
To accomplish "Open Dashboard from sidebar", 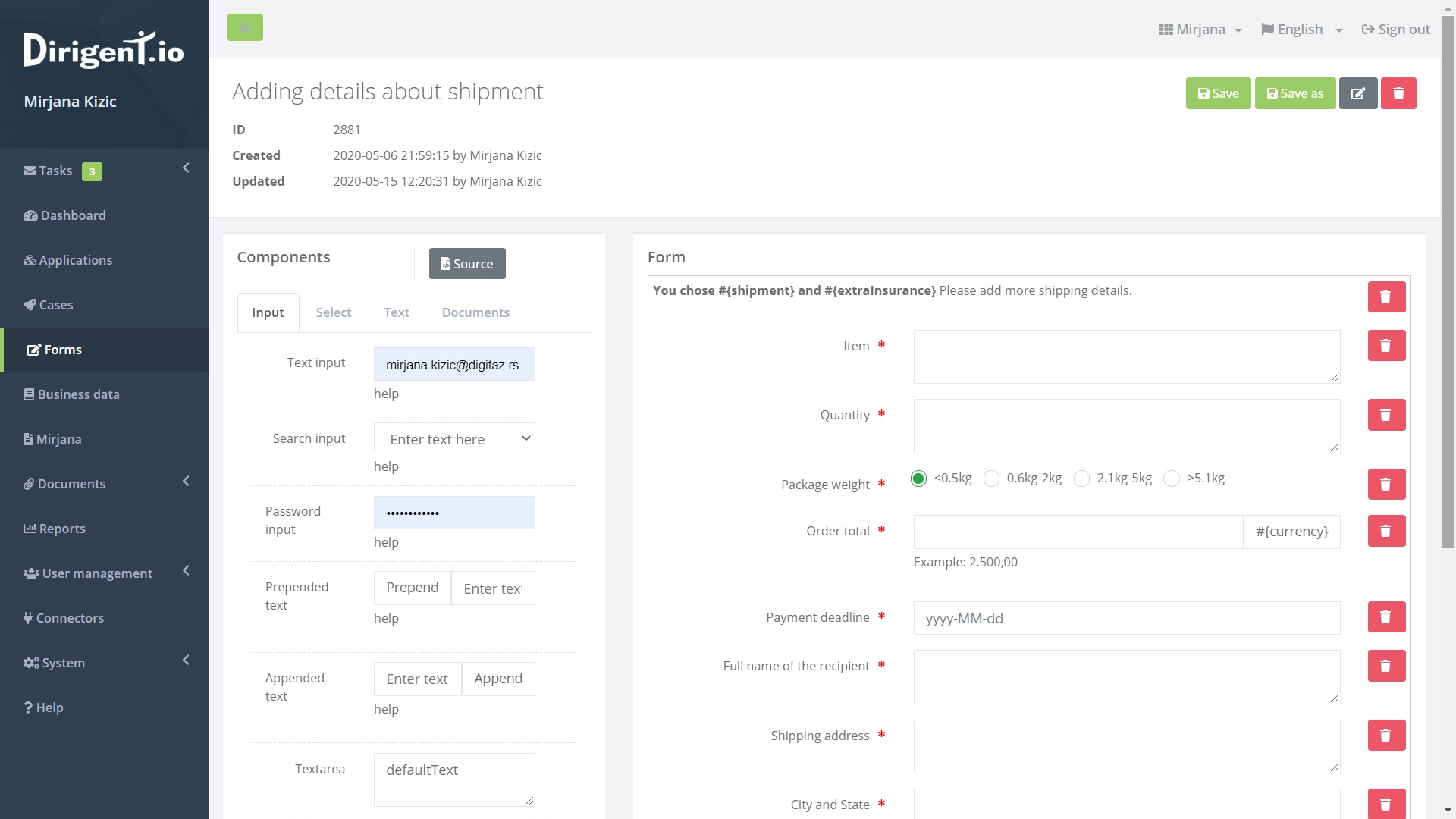I will [73, 215].
